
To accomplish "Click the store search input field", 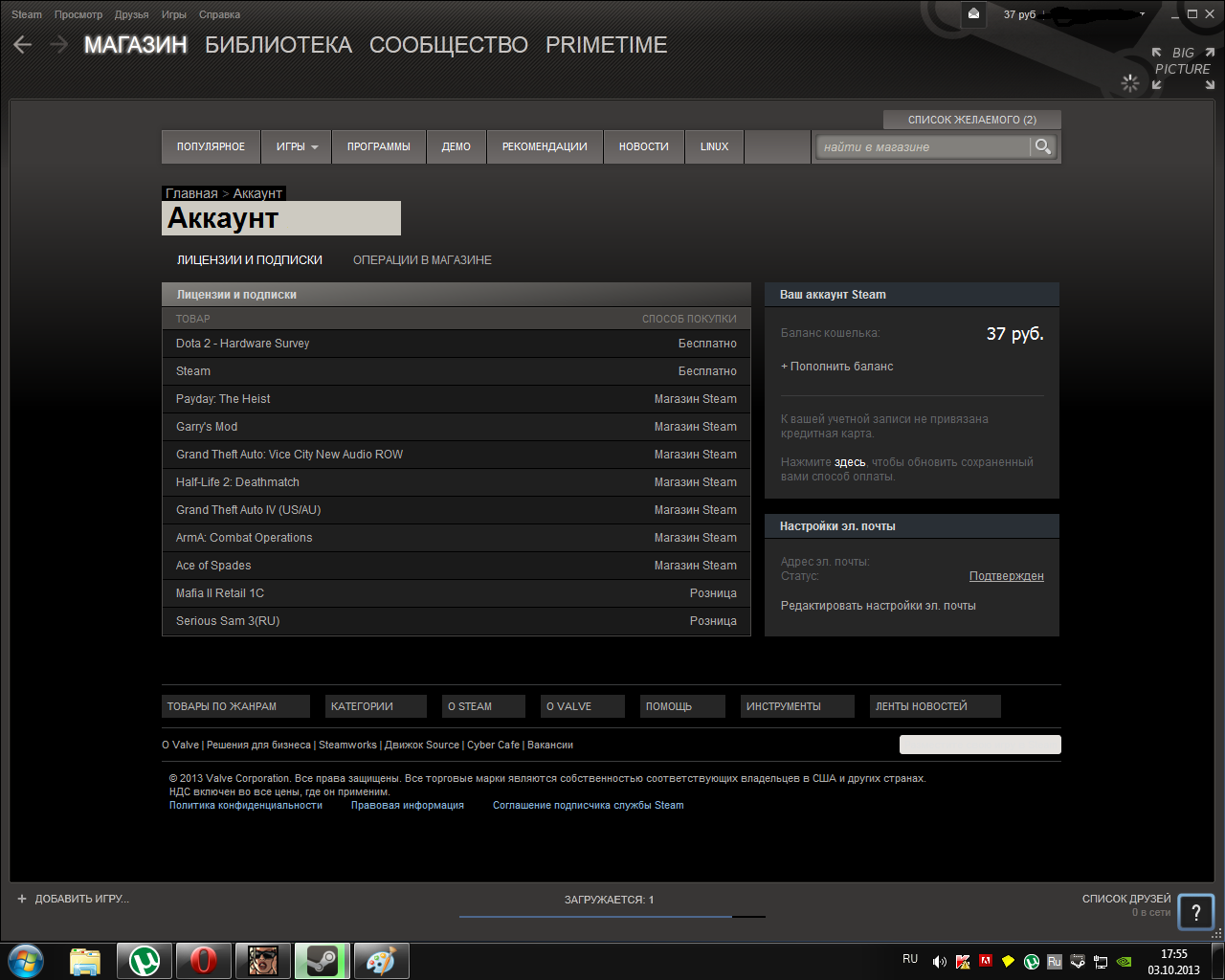I will pyautogui.click(x=924, y=146).
